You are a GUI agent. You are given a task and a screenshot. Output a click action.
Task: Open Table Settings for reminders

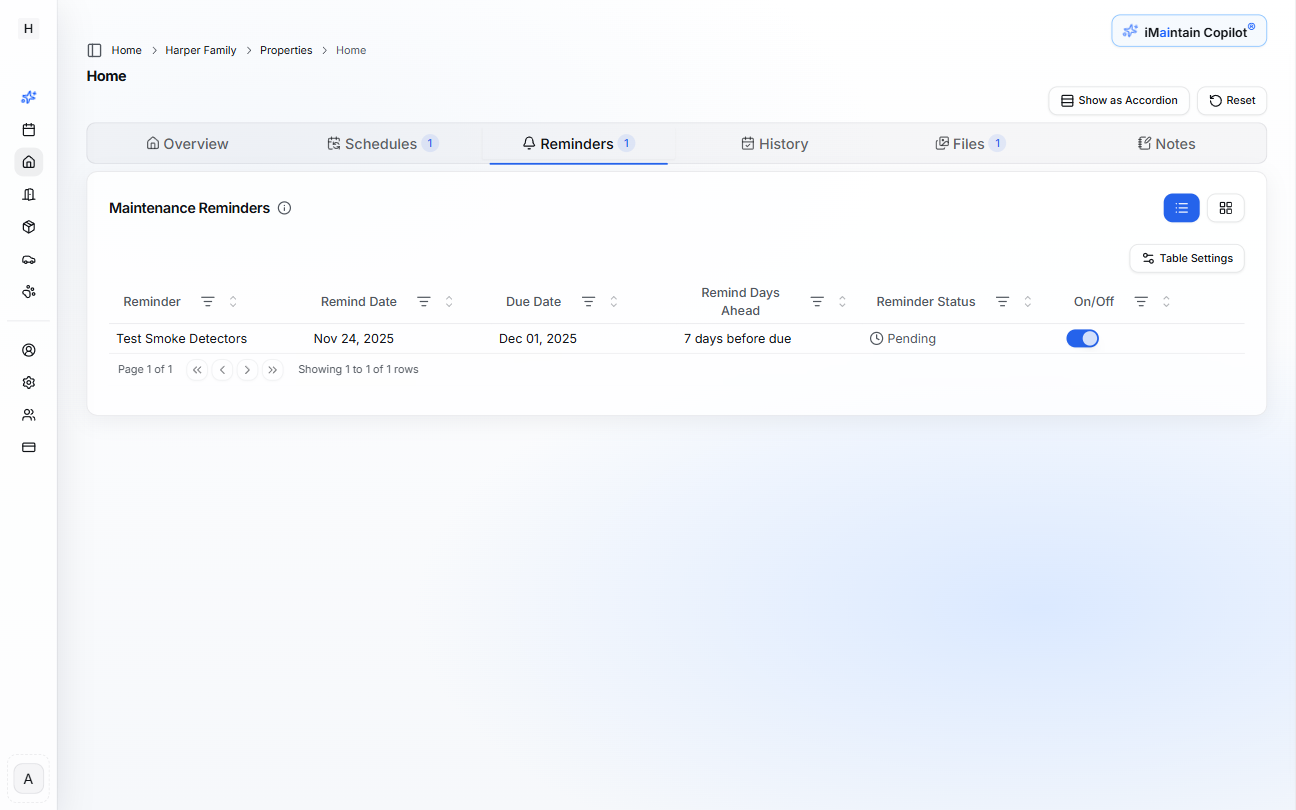(x=1187, y=258)
